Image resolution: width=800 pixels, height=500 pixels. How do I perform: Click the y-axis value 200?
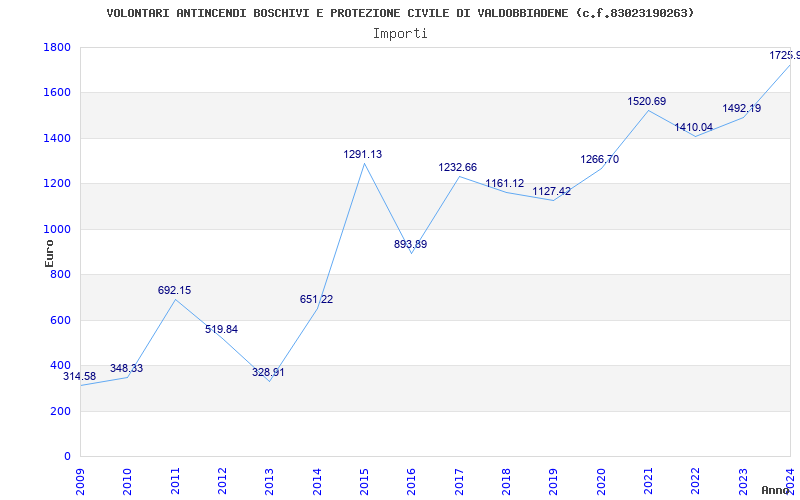[60, 411]
